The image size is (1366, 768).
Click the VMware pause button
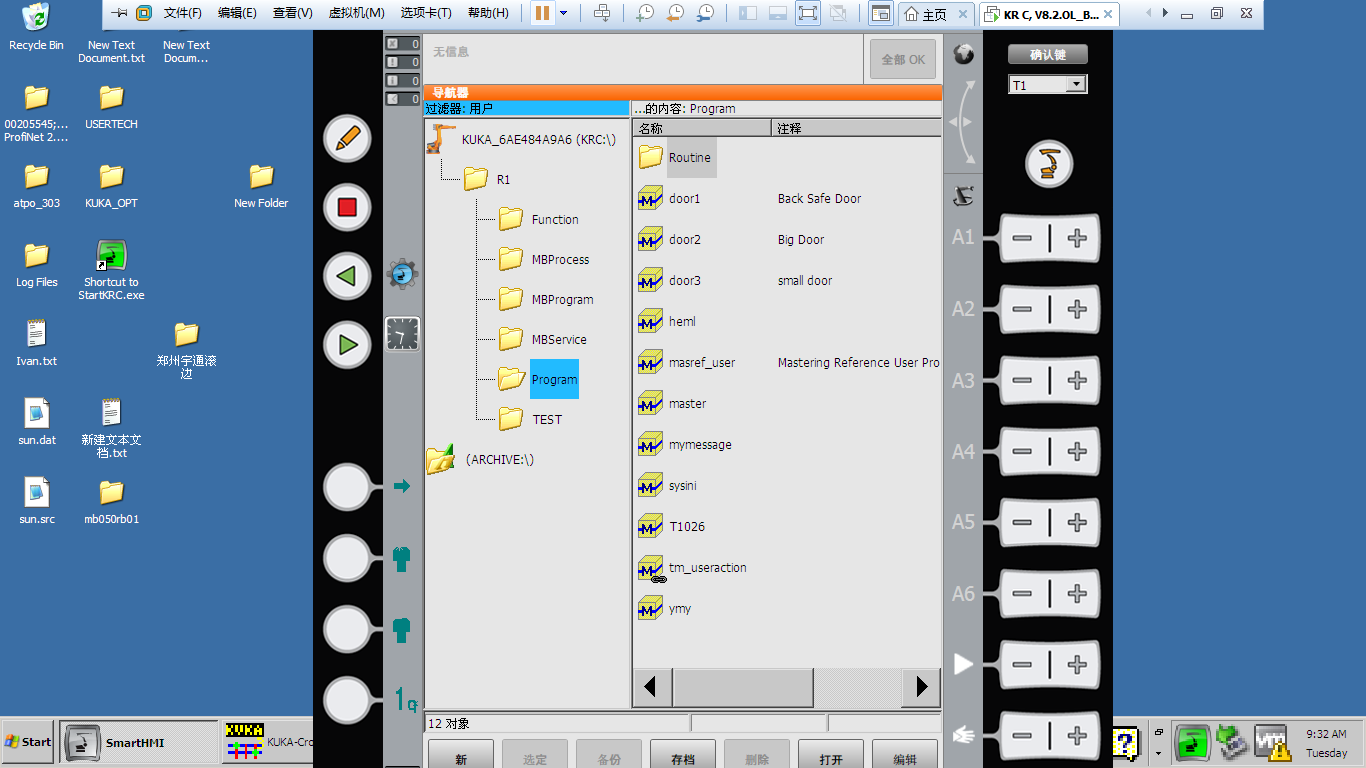(x=542, y=13)
